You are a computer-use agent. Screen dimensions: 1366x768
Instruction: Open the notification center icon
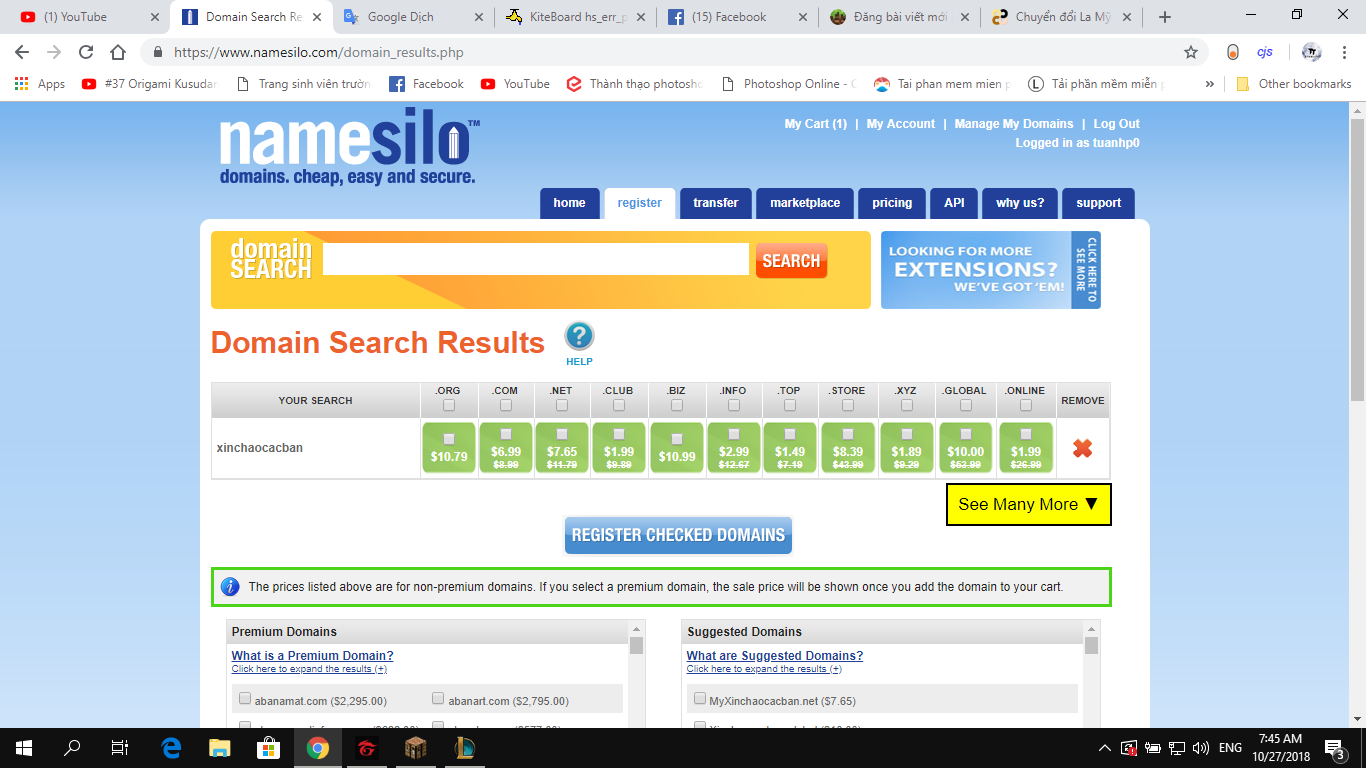pyautogui.click(x=1334, y=748)
